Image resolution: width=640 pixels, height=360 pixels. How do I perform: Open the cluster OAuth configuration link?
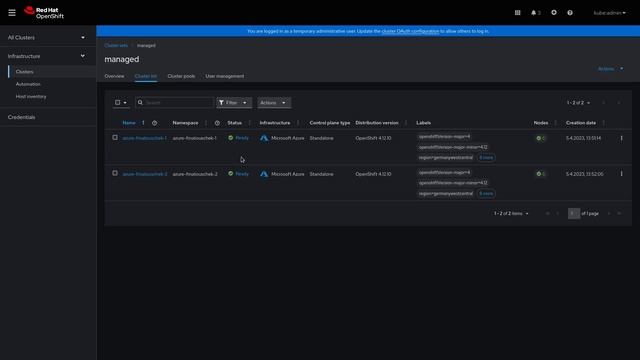coord(410,31)
